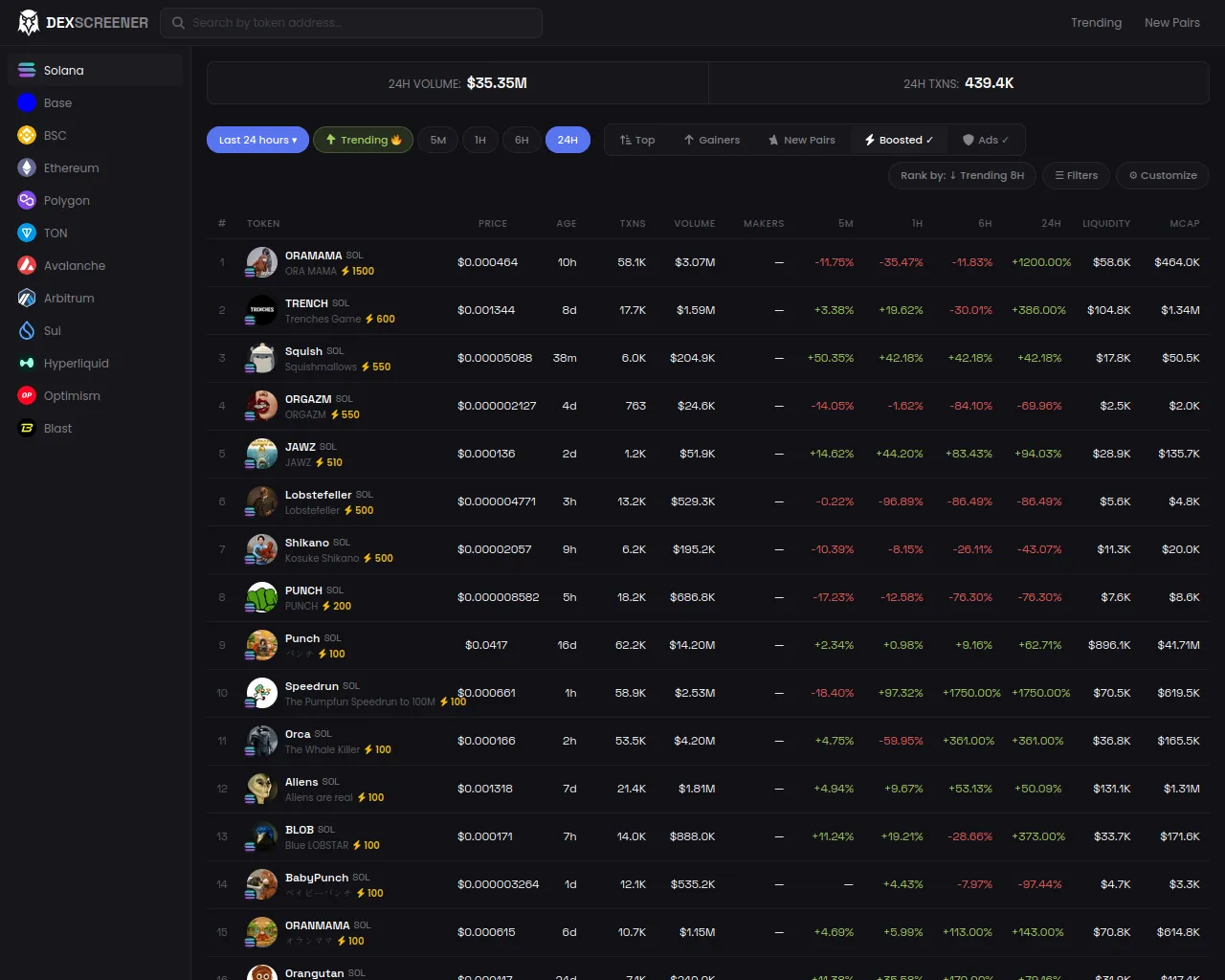The height and width of the screenshot is (980, 1225).
Task: Open the Filters panel
Action: tap(1077, 175)
